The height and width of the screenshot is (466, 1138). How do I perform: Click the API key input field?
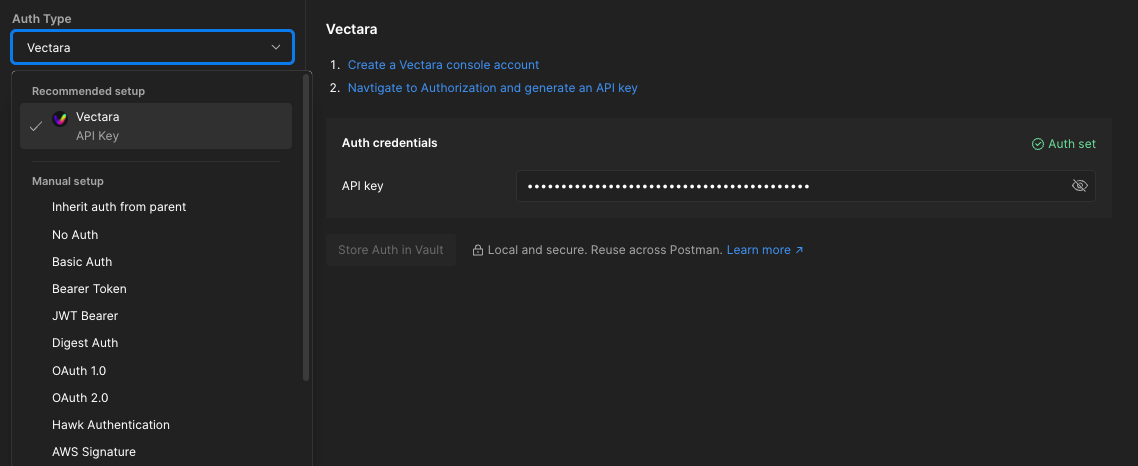click(x=790, y=186)
